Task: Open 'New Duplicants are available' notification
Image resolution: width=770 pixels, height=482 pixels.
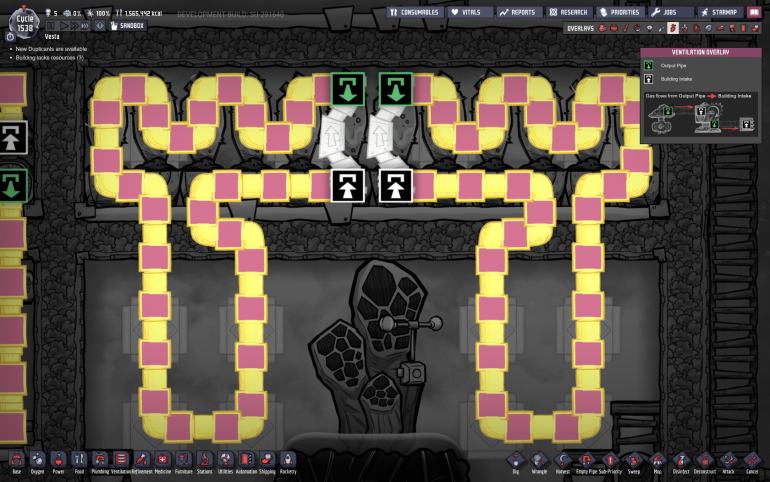Action: click(x=51, y=49)
